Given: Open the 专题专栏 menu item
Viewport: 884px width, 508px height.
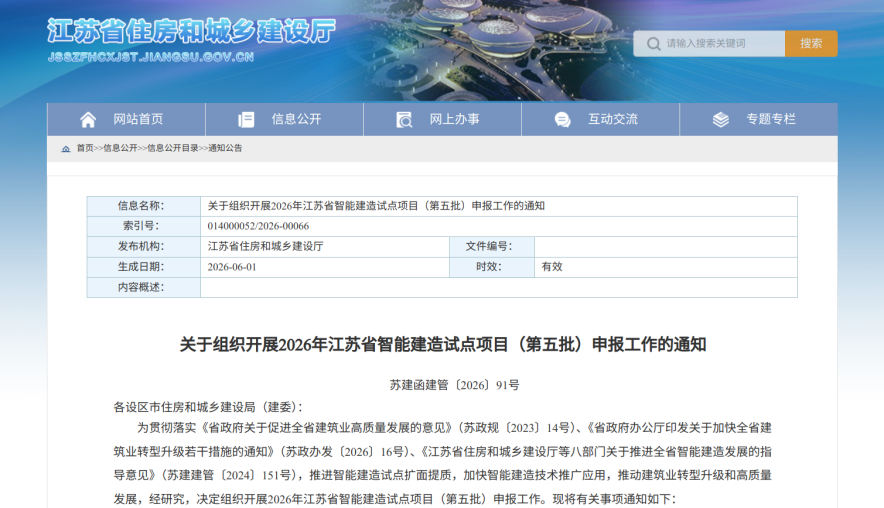Looking at the screenshot, I should tap(759, 120).
